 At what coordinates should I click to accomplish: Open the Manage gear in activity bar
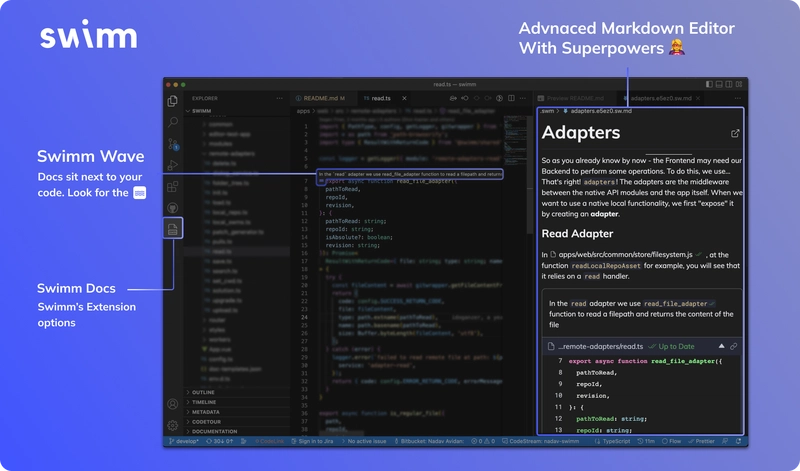coord(173,425)
